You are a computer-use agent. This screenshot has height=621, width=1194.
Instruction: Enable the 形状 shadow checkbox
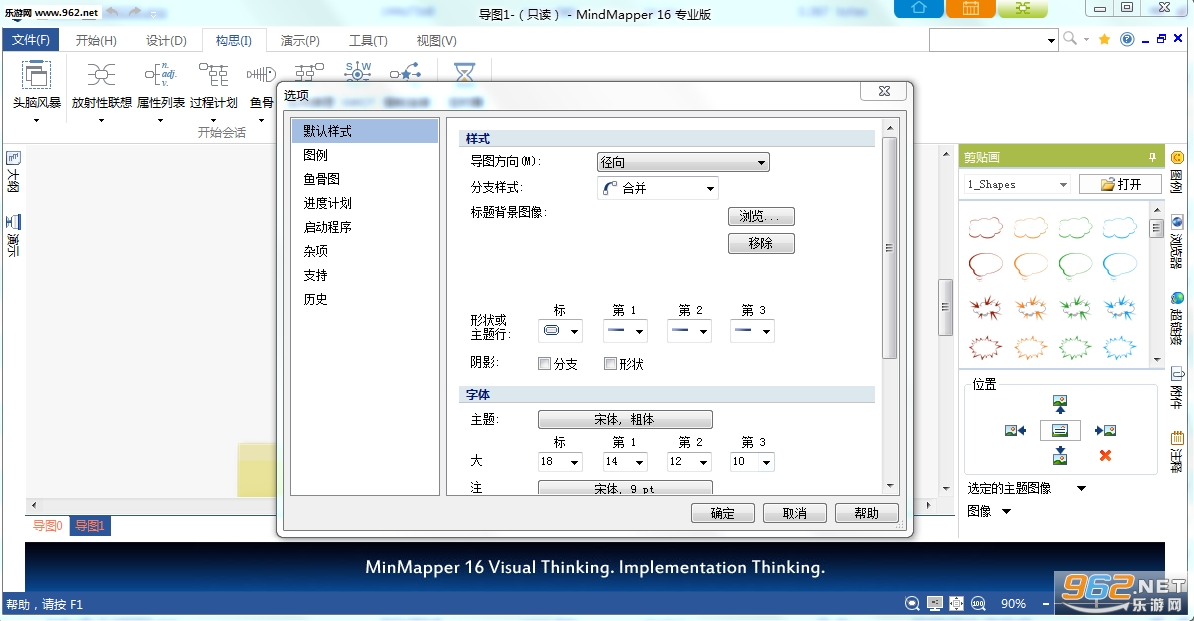(x=610, y=364)
